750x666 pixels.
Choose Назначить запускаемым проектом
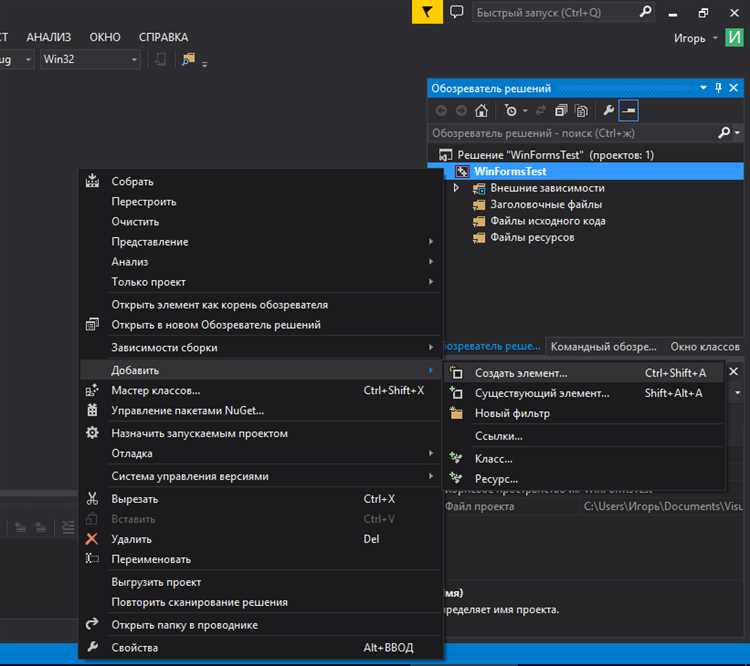click(x=261, y=433)
